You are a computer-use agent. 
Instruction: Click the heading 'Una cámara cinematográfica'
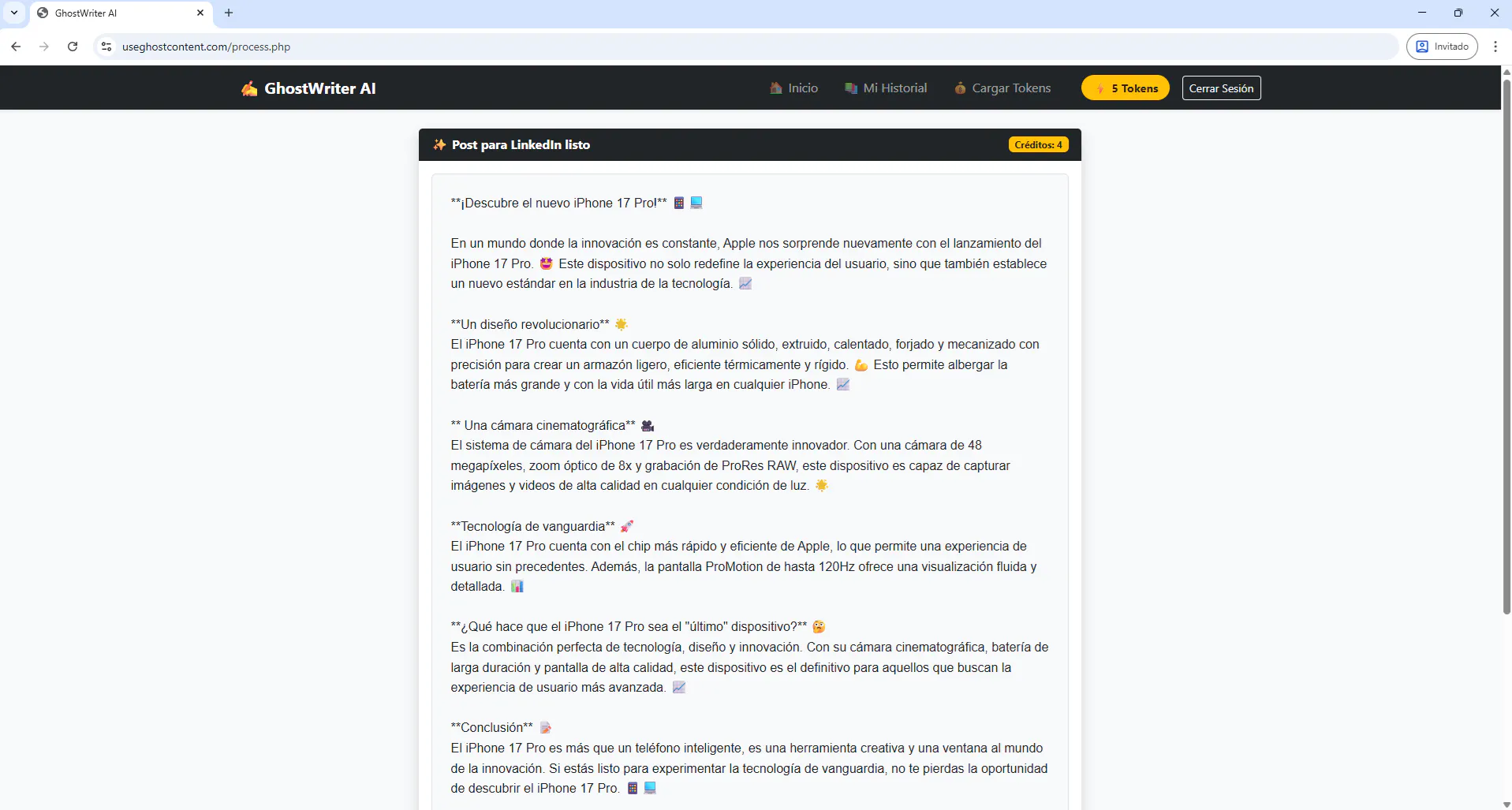[545, 425]
